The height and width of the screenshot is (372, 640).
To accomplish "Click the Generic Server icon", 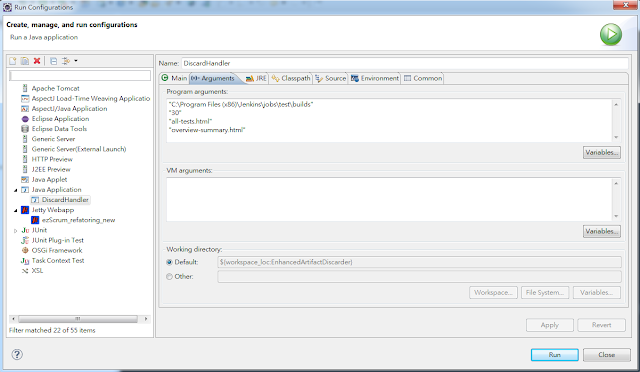I will (x=25, y=139).
